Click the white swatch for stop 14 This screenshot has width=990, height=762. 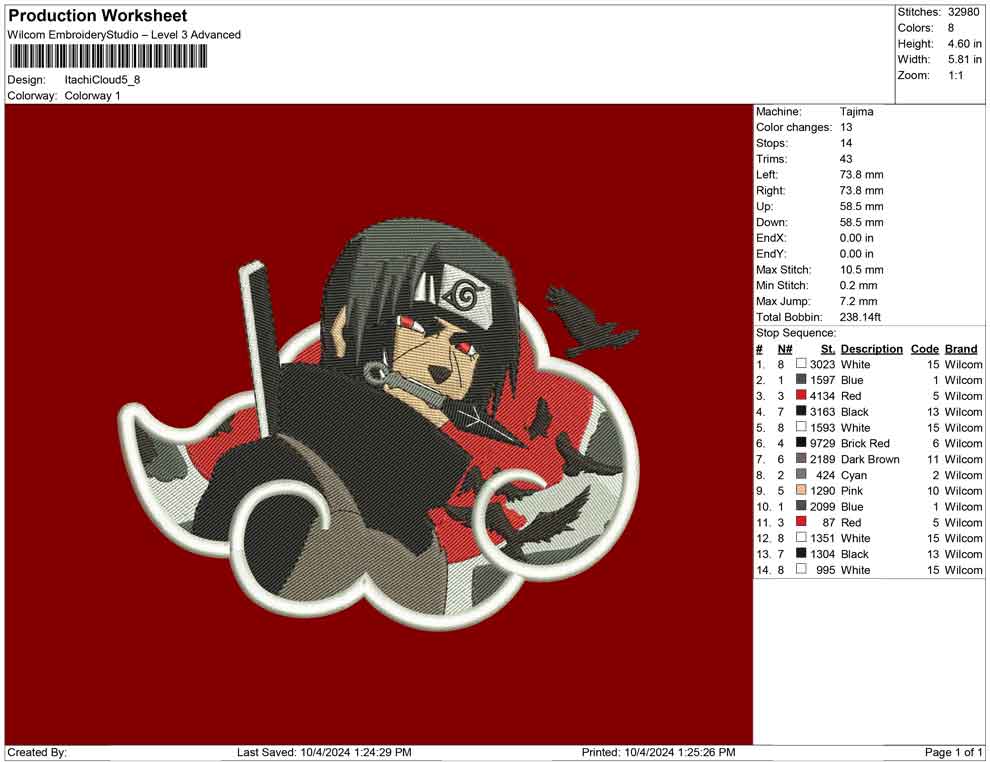(x=801, y=569)
